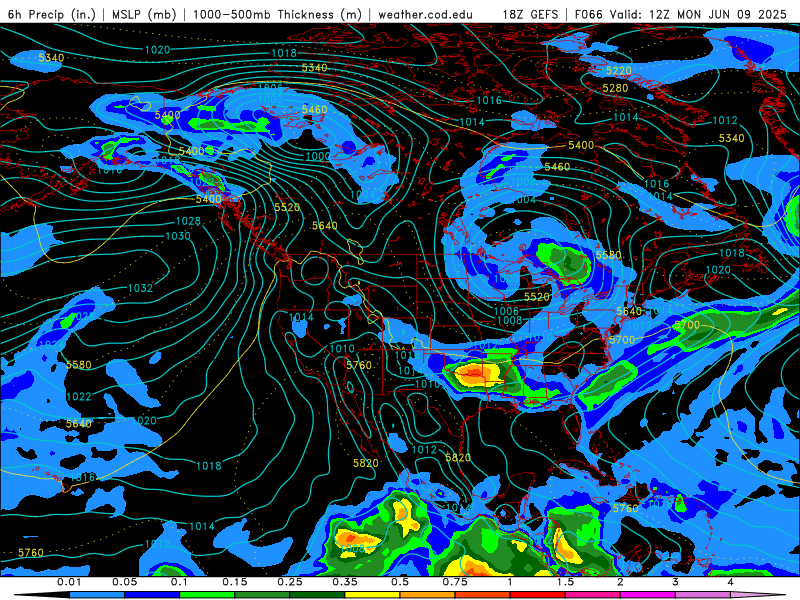
Task: Pick the light purple 3–4 legend swatch
Action: point(703,595)
